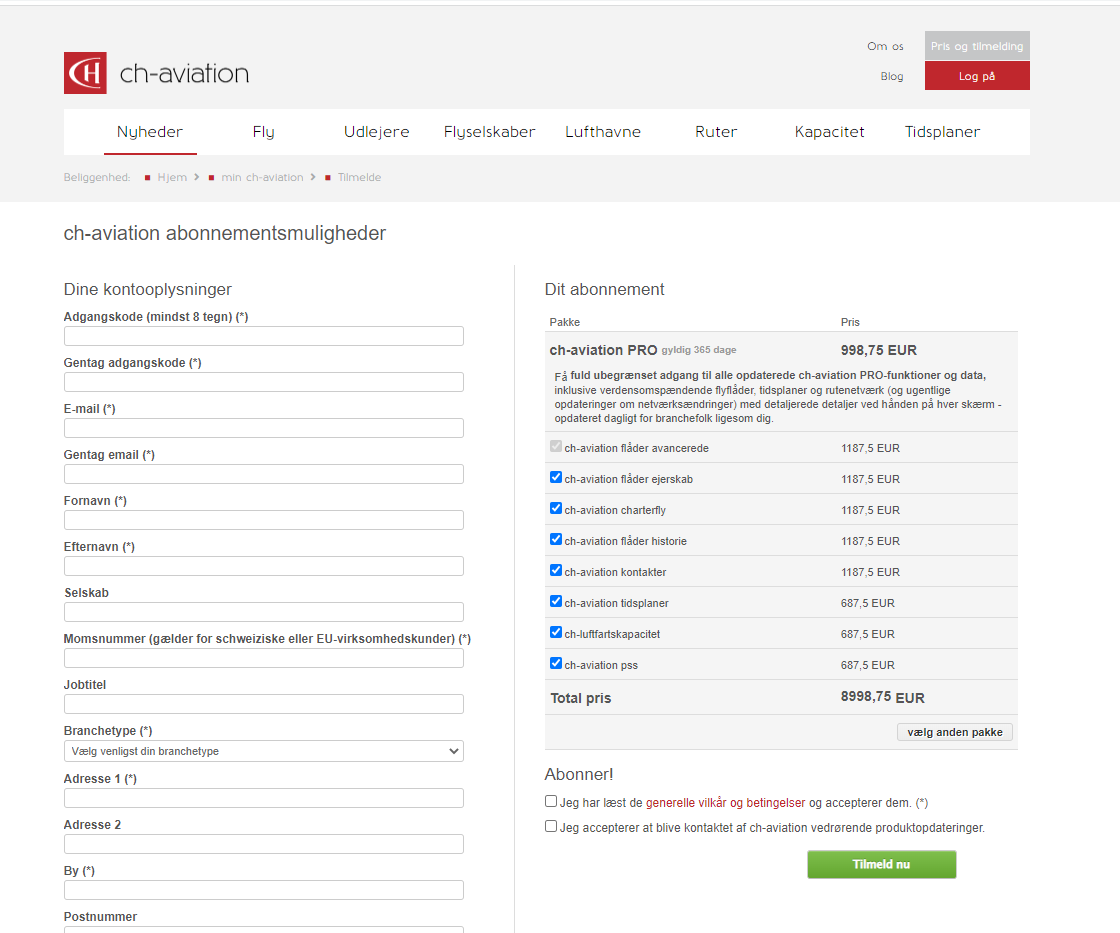This screenshot has width=1120, height=933.
Task: Open the Ruter tab
Action: click(x=716, y=131)
